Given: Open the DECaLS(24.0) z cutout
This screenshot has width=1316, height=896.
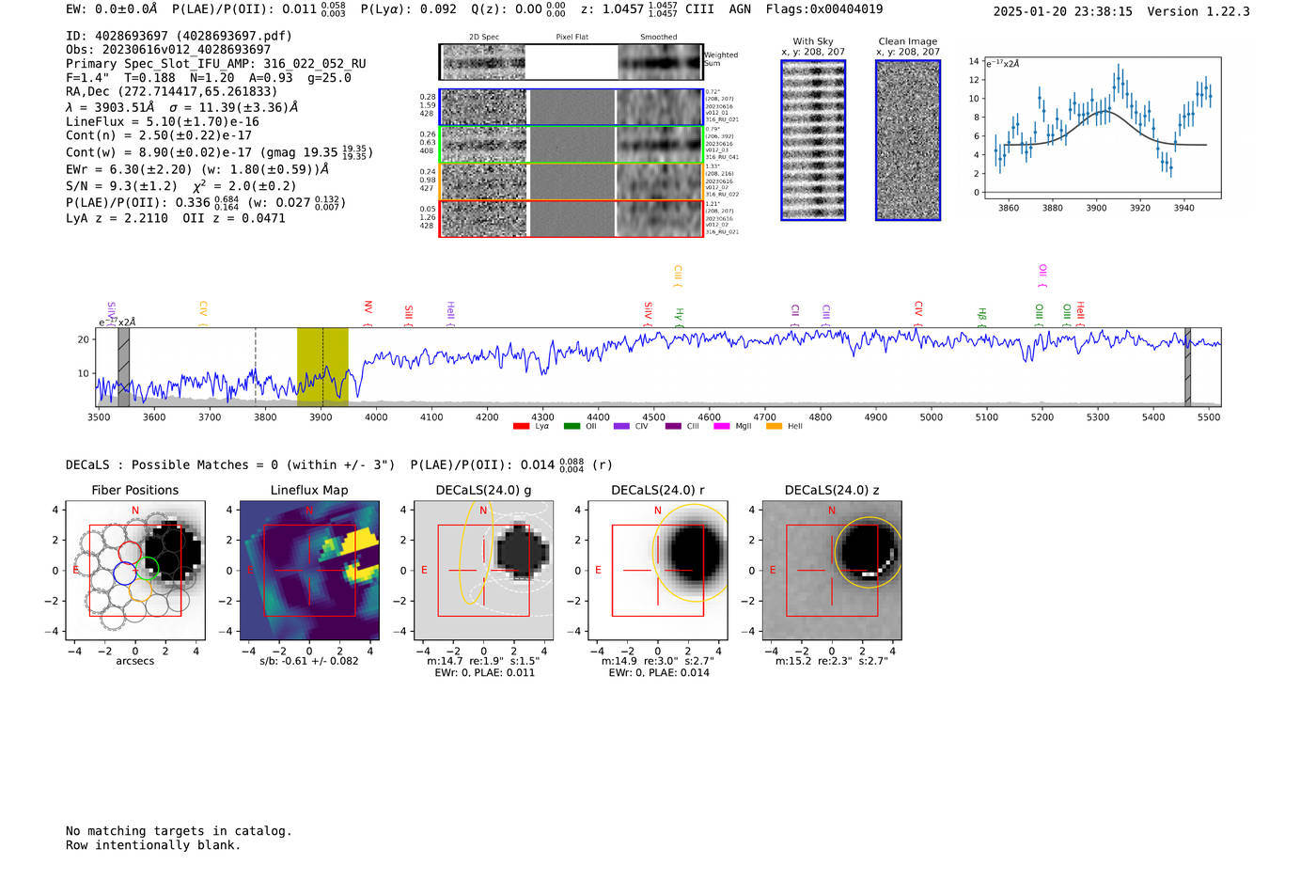Looking at the screenshot, I should tap(832, 570).
